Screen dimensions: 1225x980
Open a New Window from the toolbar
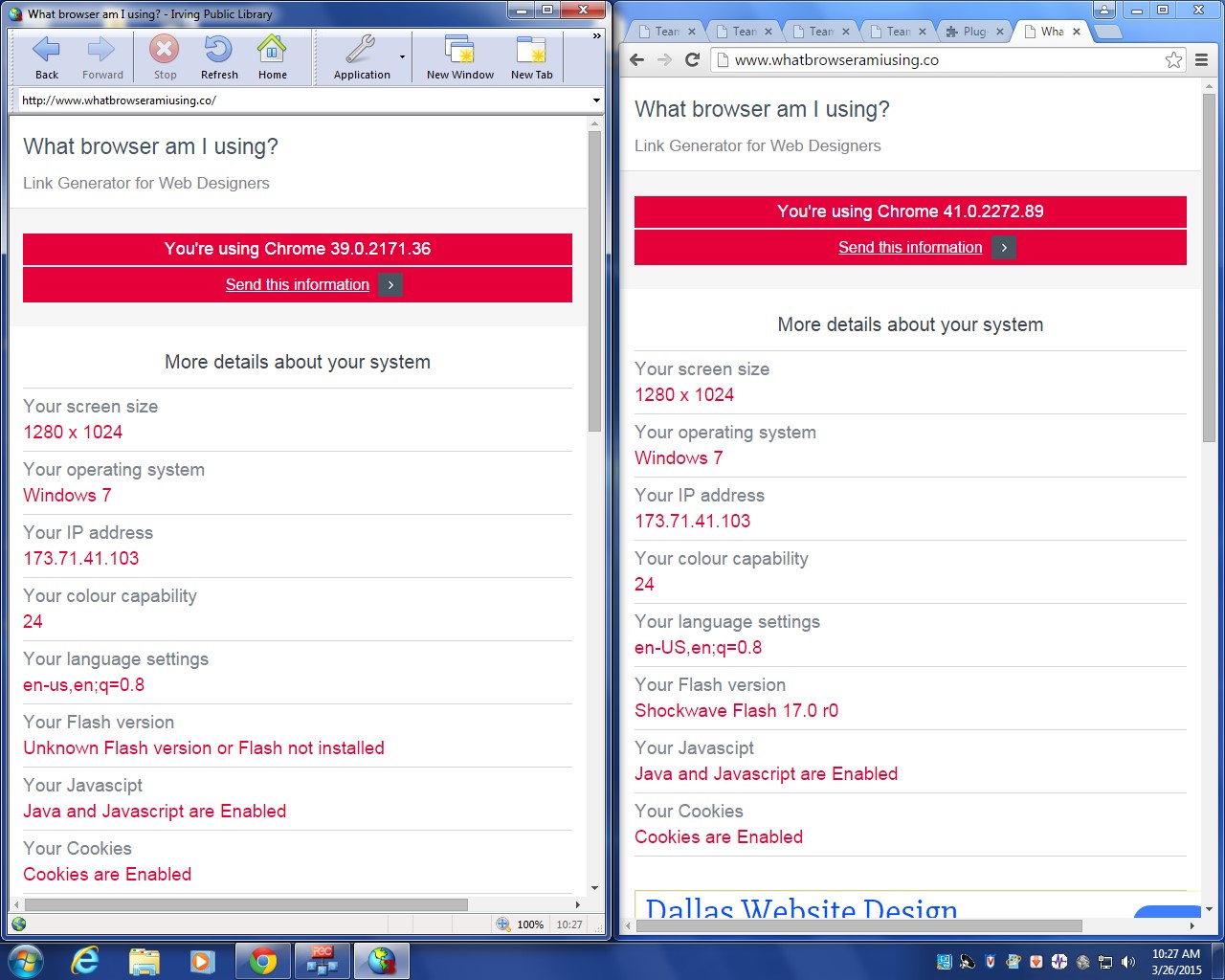[458, 57]
